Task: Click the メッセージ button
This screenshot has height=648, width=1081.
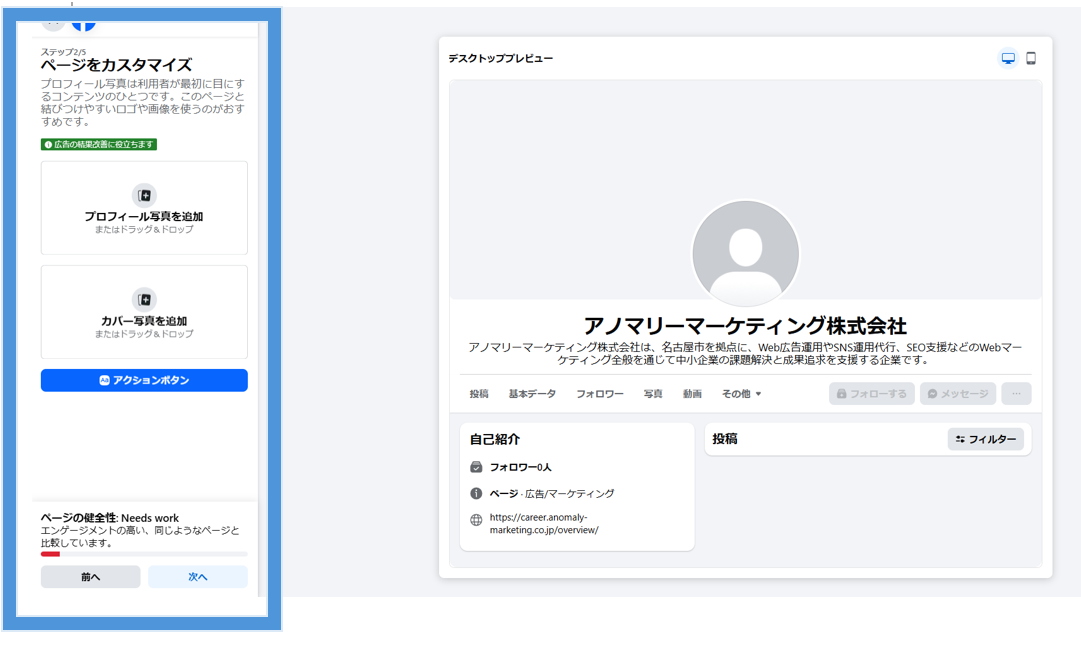Action: 958,394
